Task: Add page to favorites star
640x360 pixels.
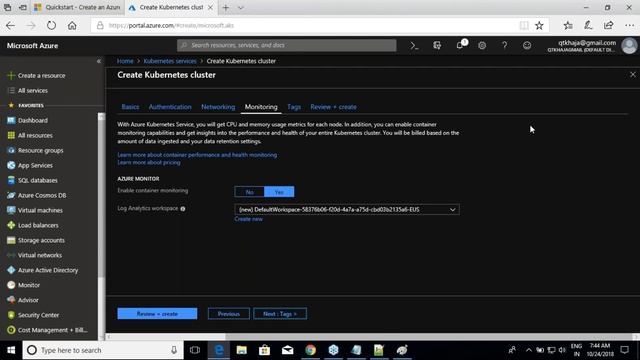Action: (x=539, y=25)
